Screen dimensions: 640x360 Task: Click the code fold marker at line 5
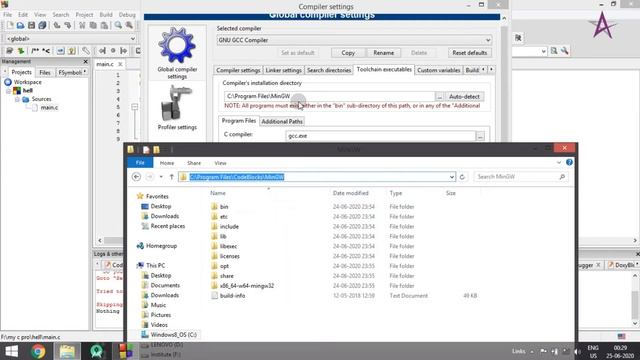[x=135, y=107]
